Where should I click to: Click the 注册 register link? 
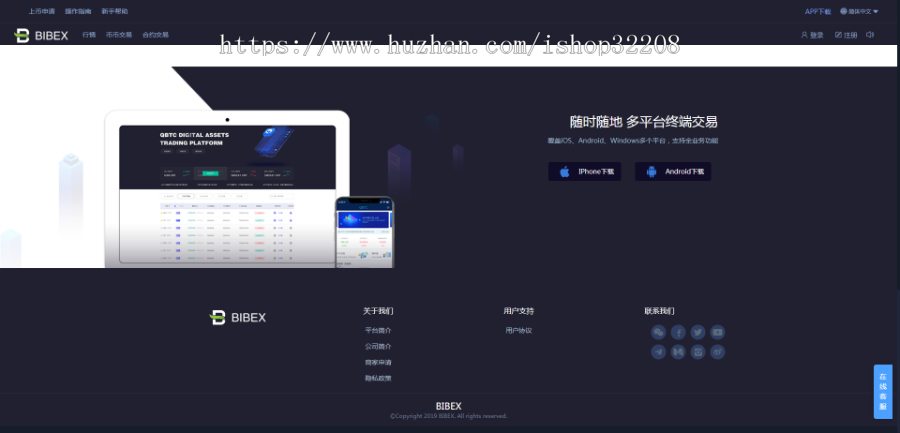click(846, 35)
